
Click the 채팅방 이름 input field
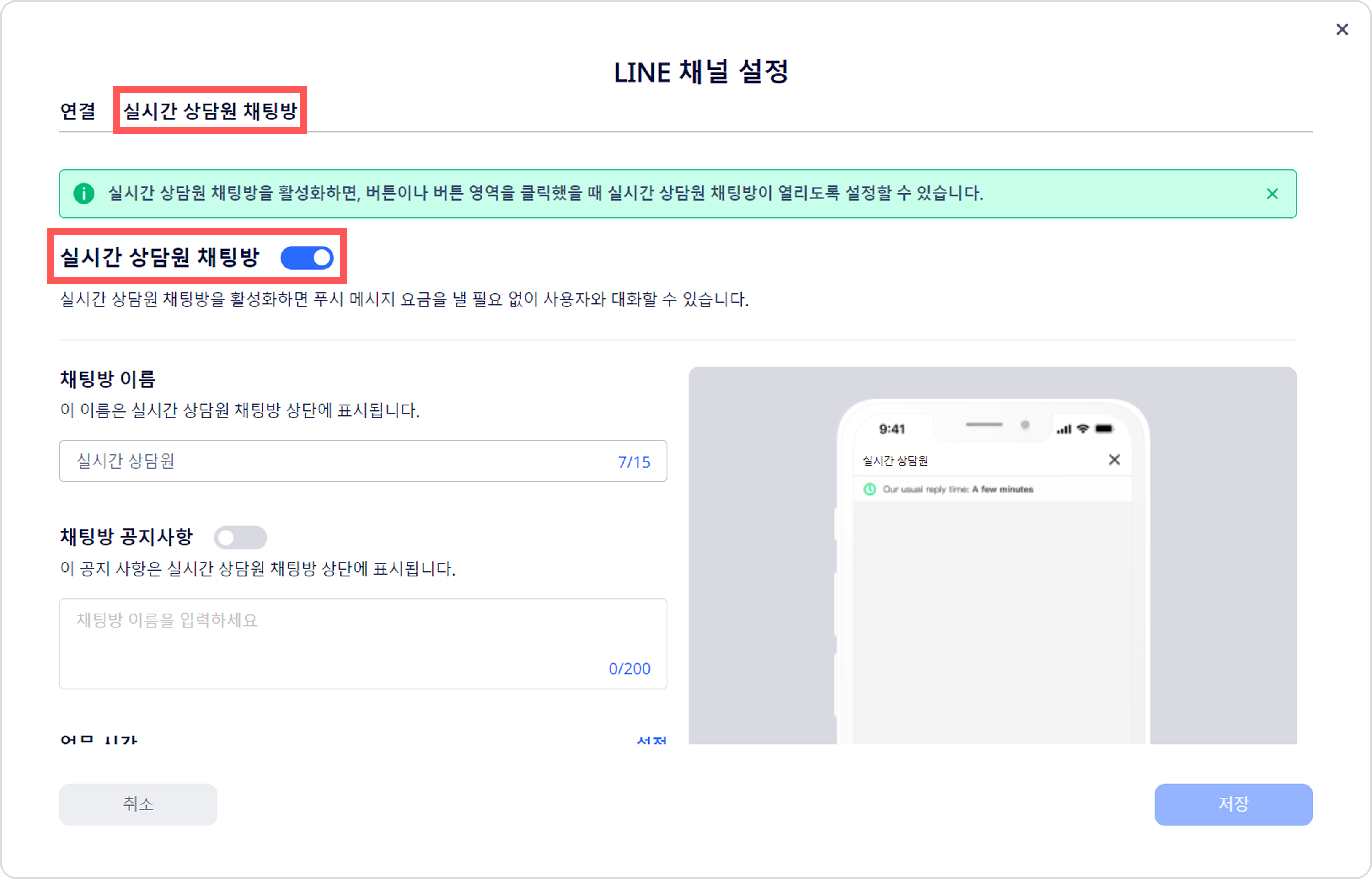point(363,461)
